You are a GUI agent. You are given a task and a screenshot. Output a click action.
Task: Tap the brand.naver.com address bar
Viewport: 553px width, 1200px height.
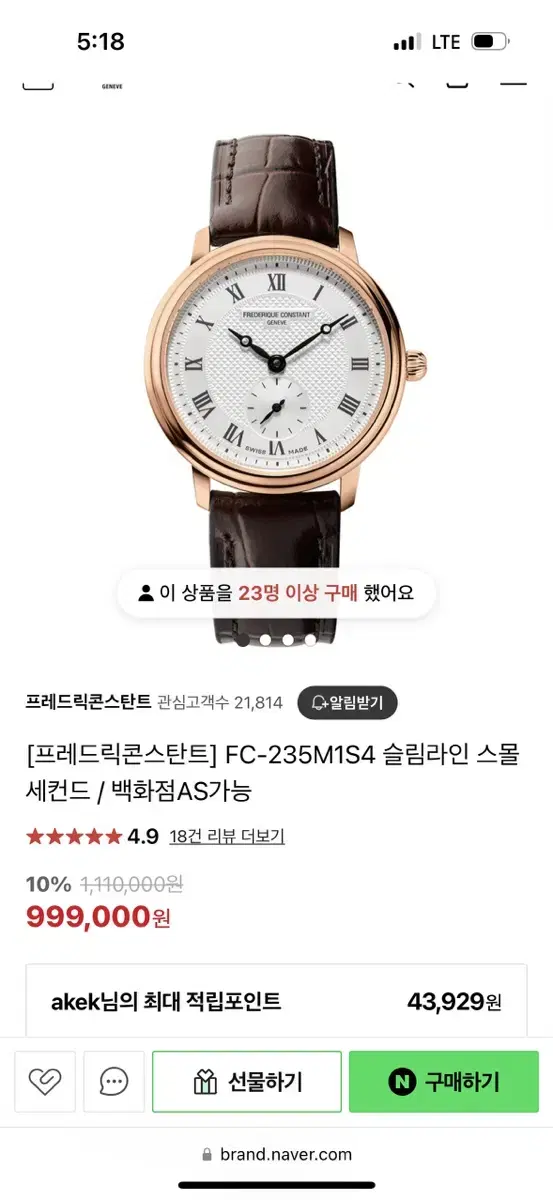click(x=277, y=1155)
